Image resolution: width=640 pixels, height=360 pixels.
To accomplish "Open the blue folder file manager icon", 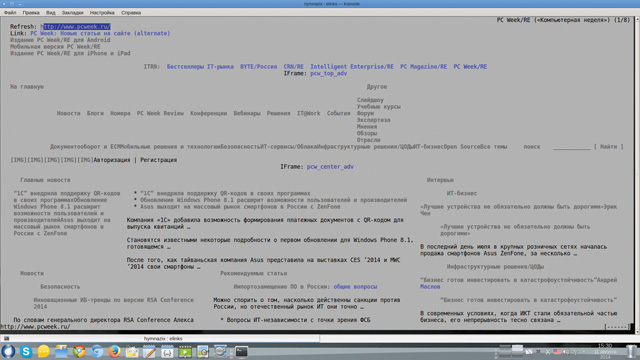I will (61, 351).
